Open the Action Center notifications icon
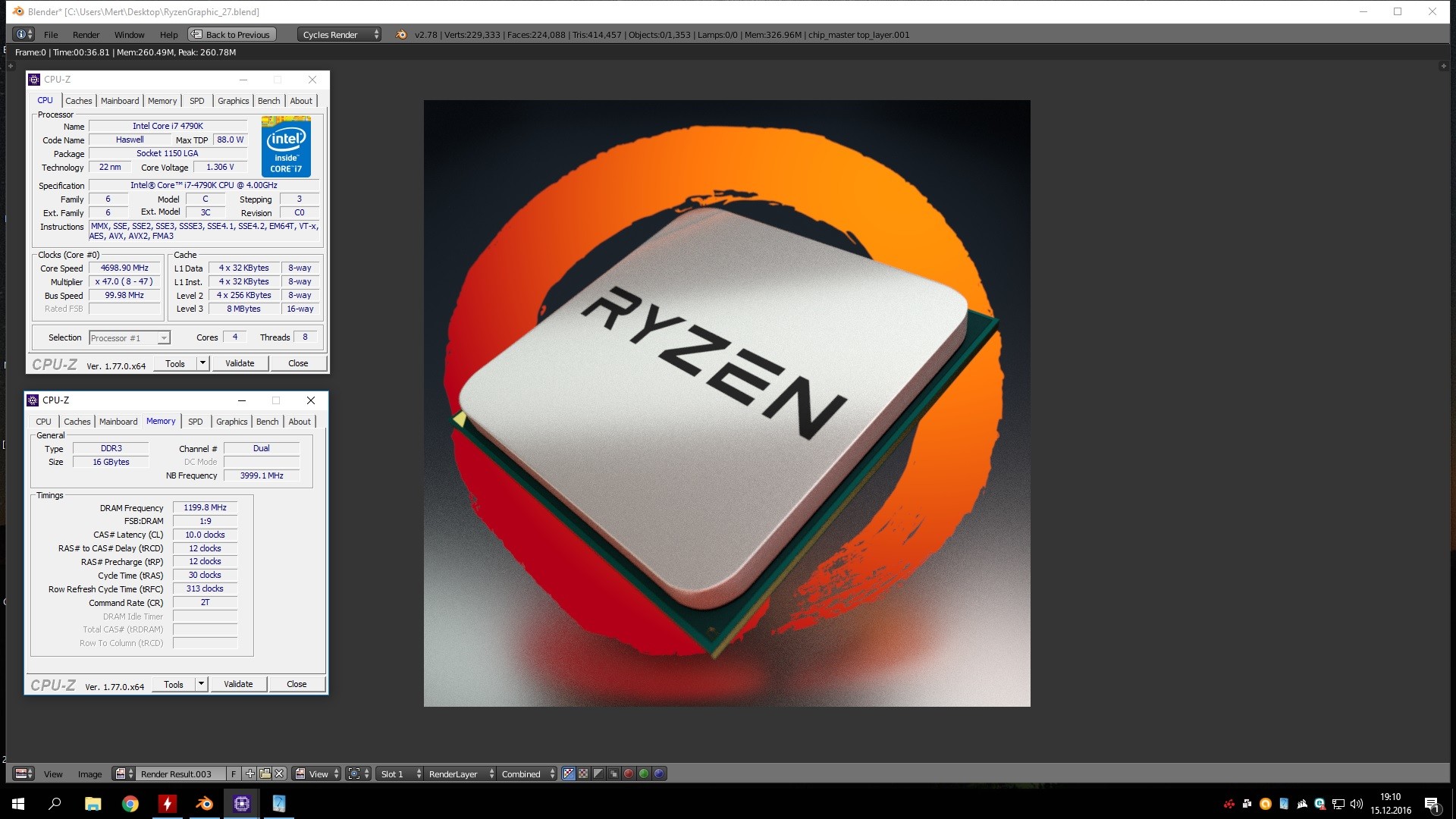This screenshot has height=819, width=1456. tap(1432, 805)
